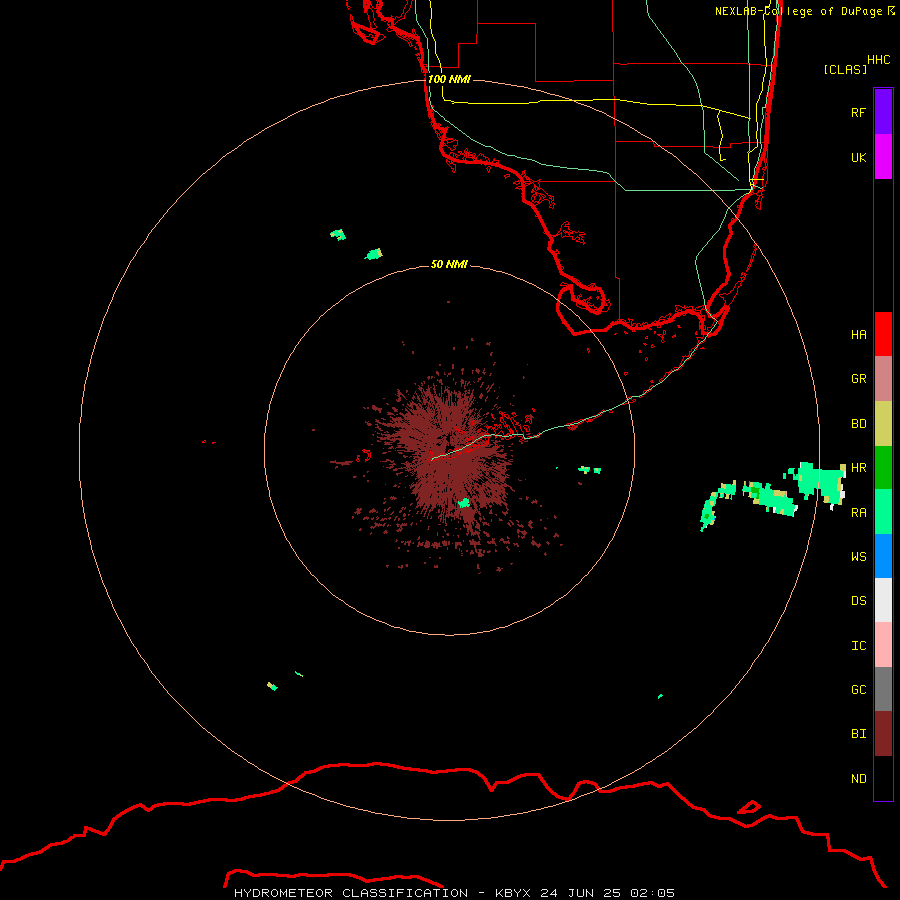
Task: Click the "HYDROMETEOR CLASSIFICATION" caption text
Action: 351,893
